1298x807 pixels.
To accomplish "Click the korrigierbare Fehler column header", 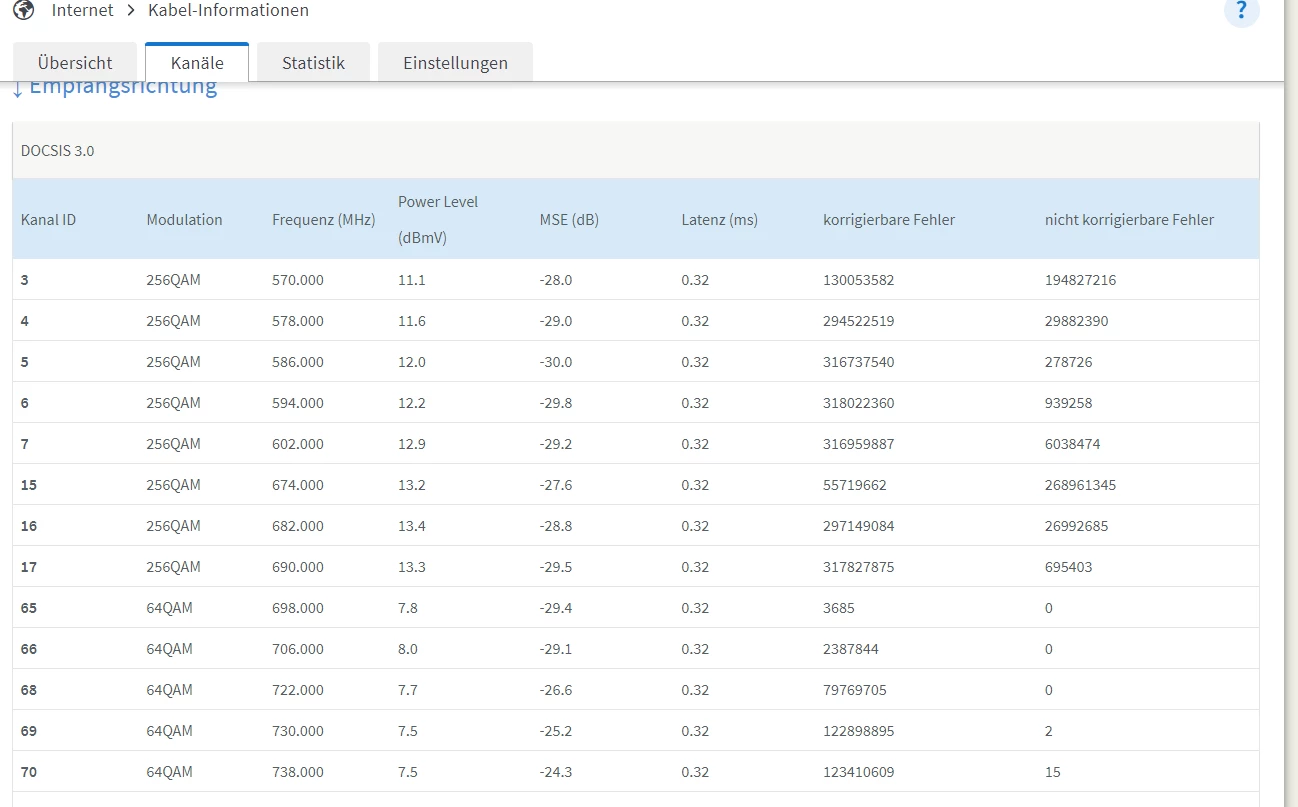I will (888, 219).
